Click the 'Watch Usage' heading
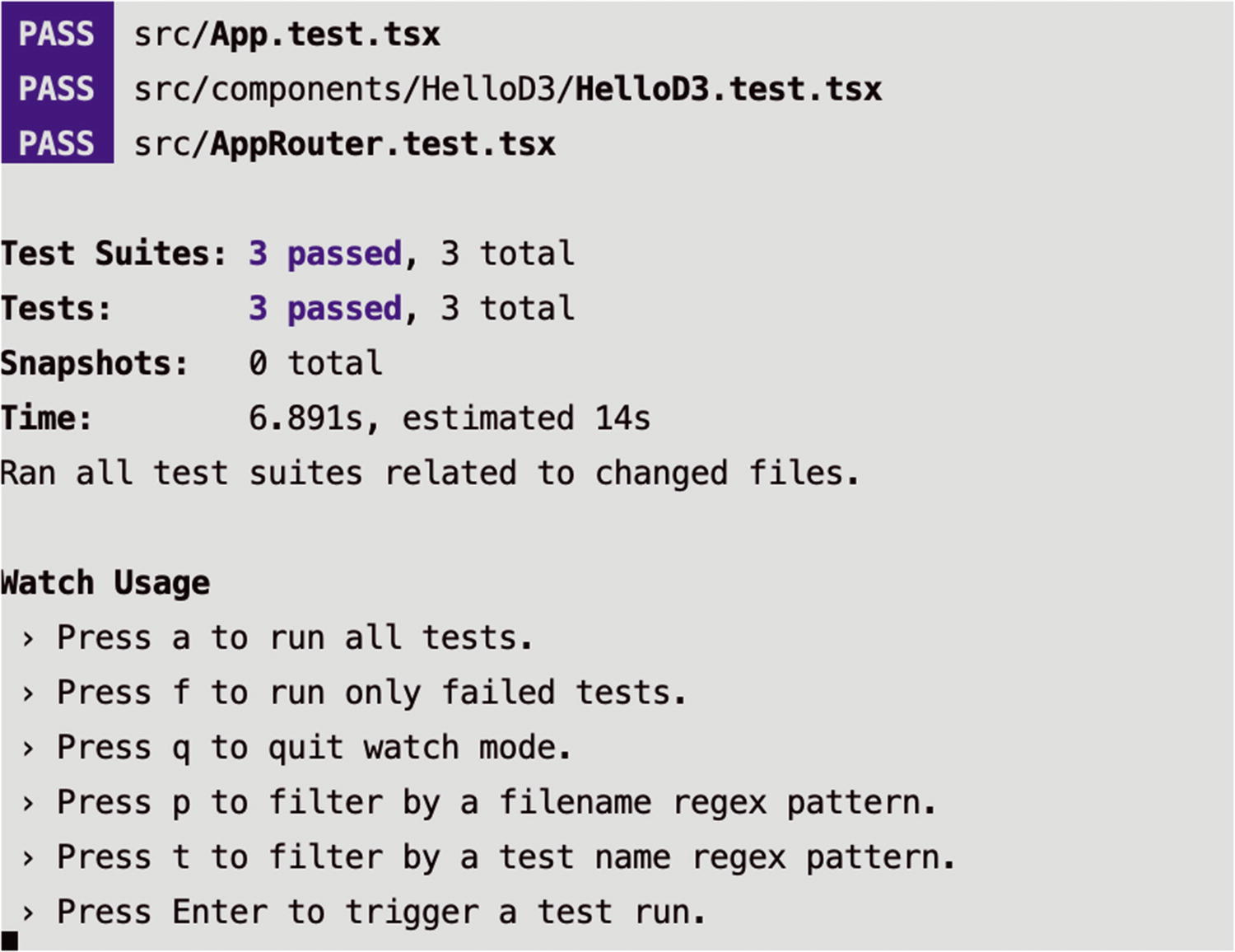 pyautogui.click(x=105, y=583)
